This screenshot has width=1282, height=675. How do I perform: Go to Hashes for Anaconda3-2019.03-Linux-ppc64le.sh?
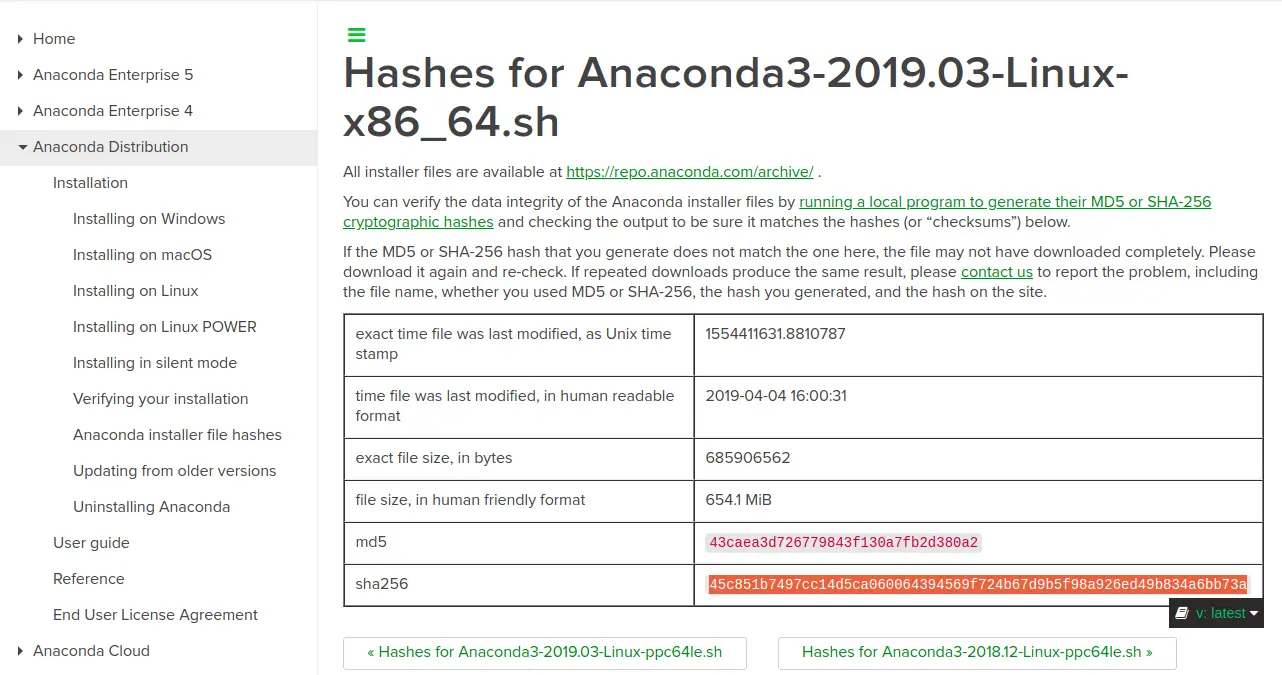tap(545, 652)
